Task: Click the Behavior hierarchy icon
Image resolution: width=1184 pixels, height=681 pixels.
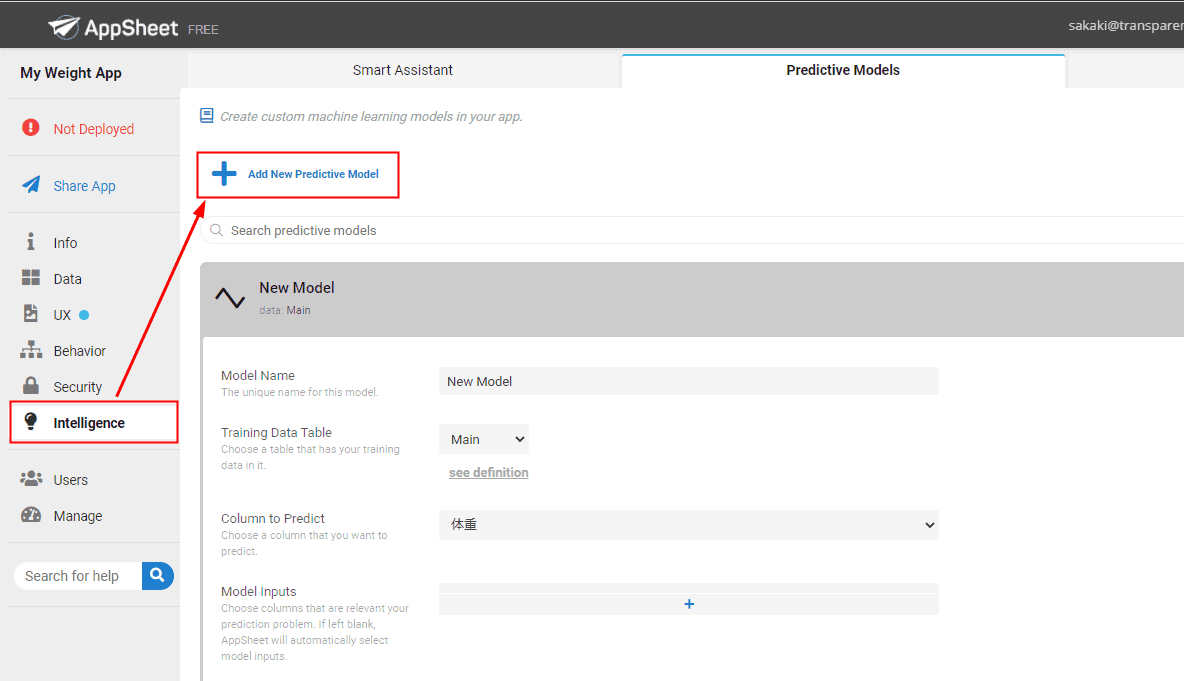Action: pos(31,350)
